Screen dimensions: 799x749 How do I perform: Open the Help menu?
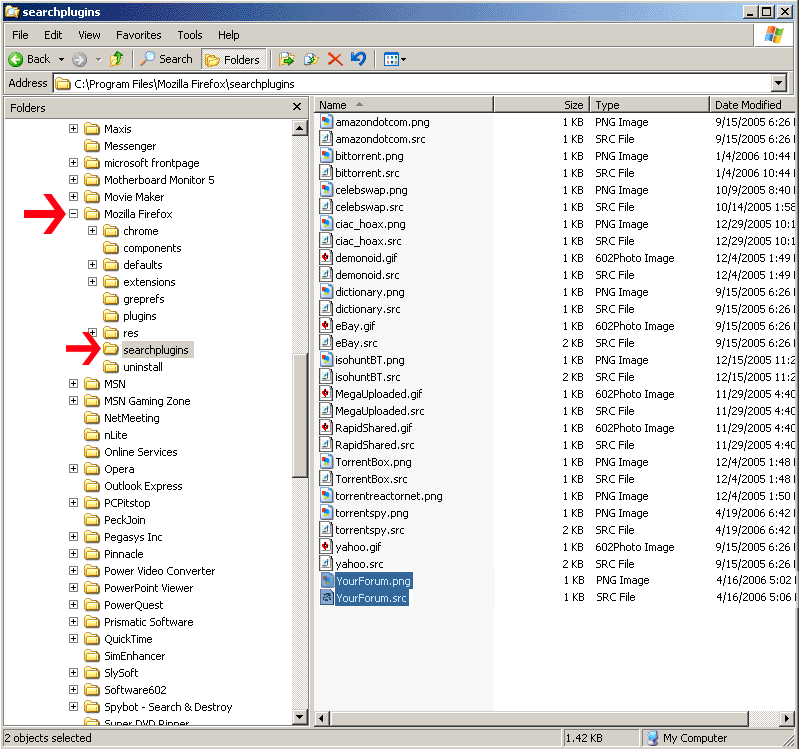[x=229, y=35]
